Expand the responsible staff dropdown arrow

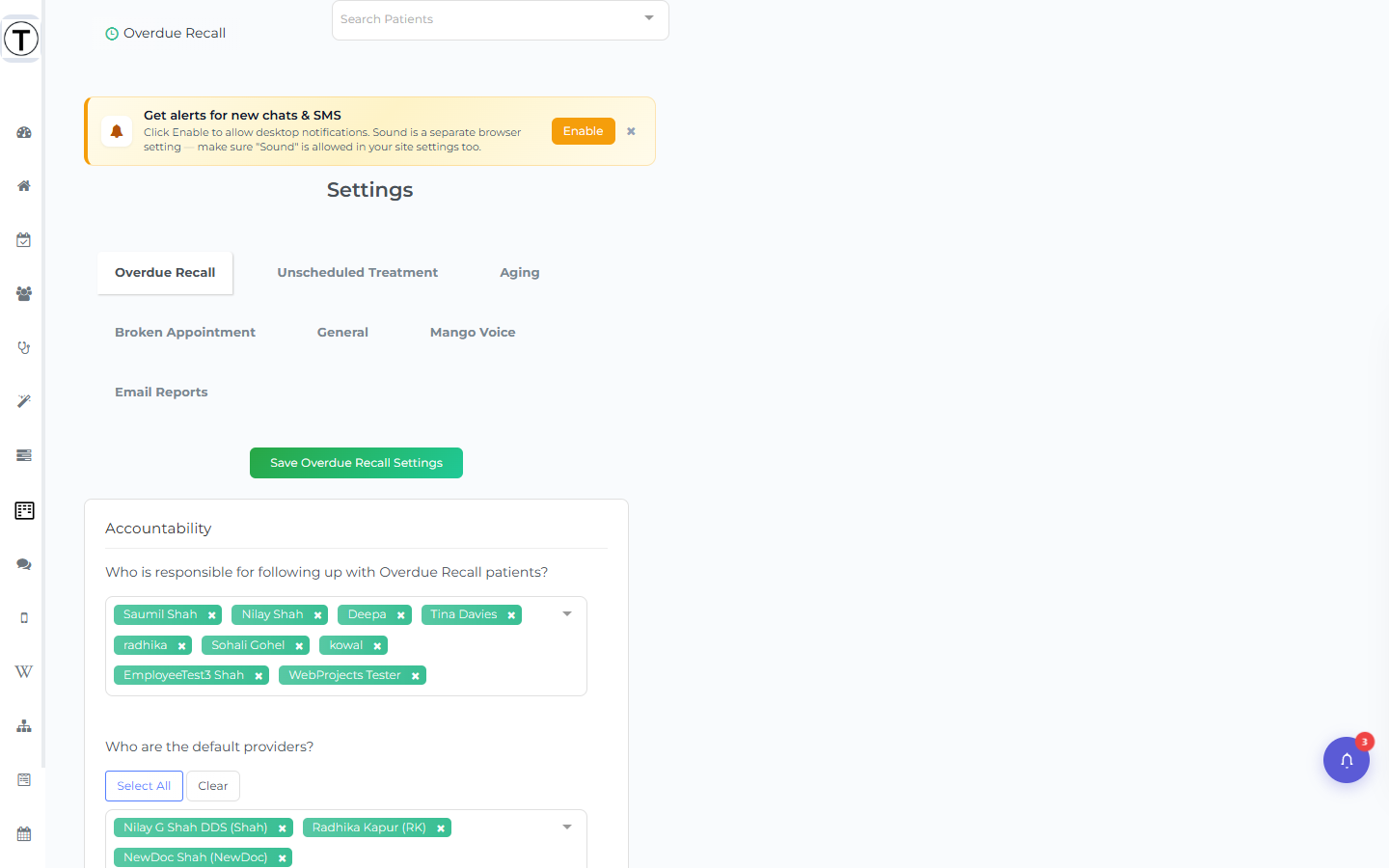[x=567, y=614]
